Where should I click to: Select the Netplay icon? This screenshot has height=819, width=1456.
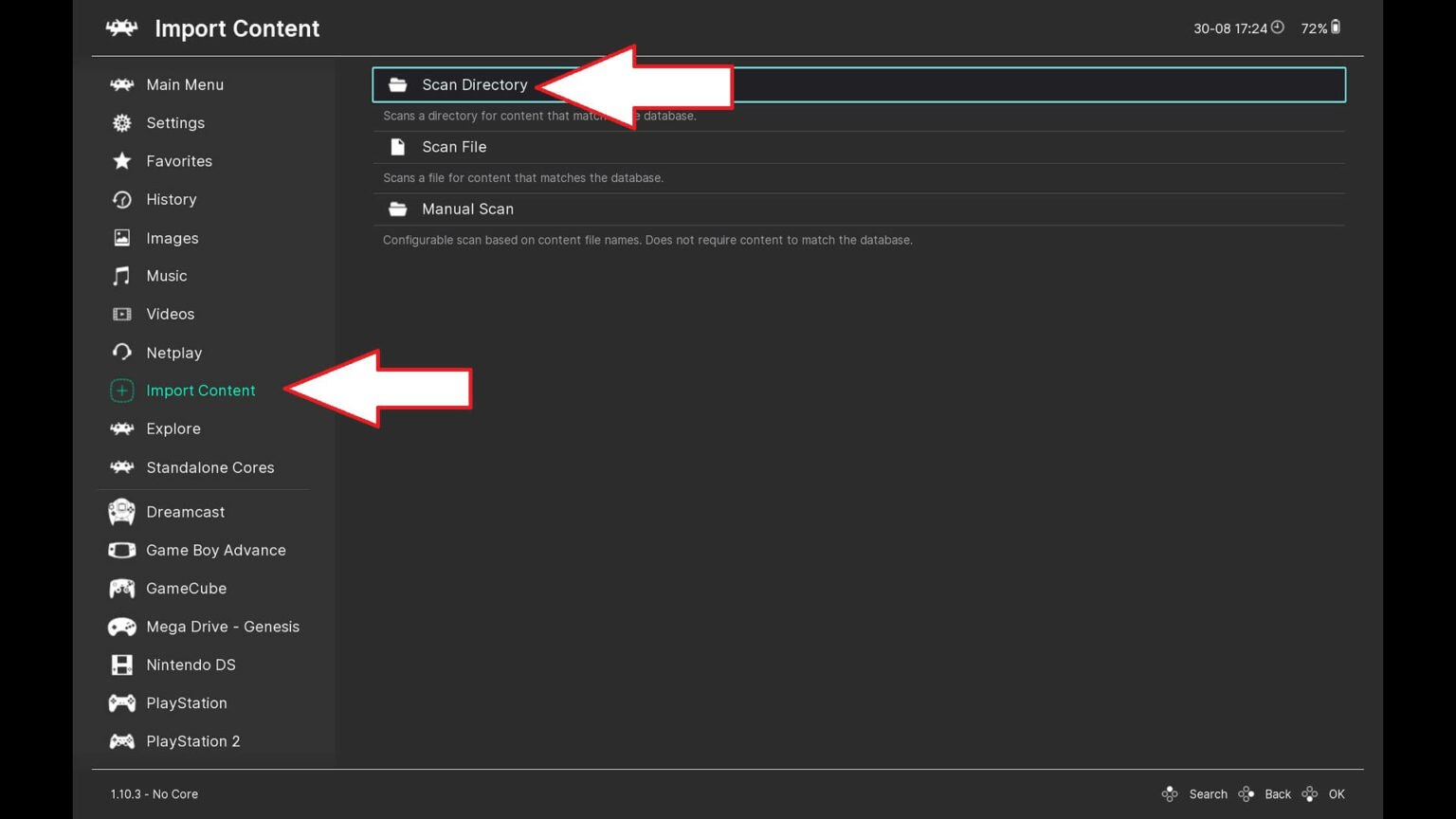121,352
